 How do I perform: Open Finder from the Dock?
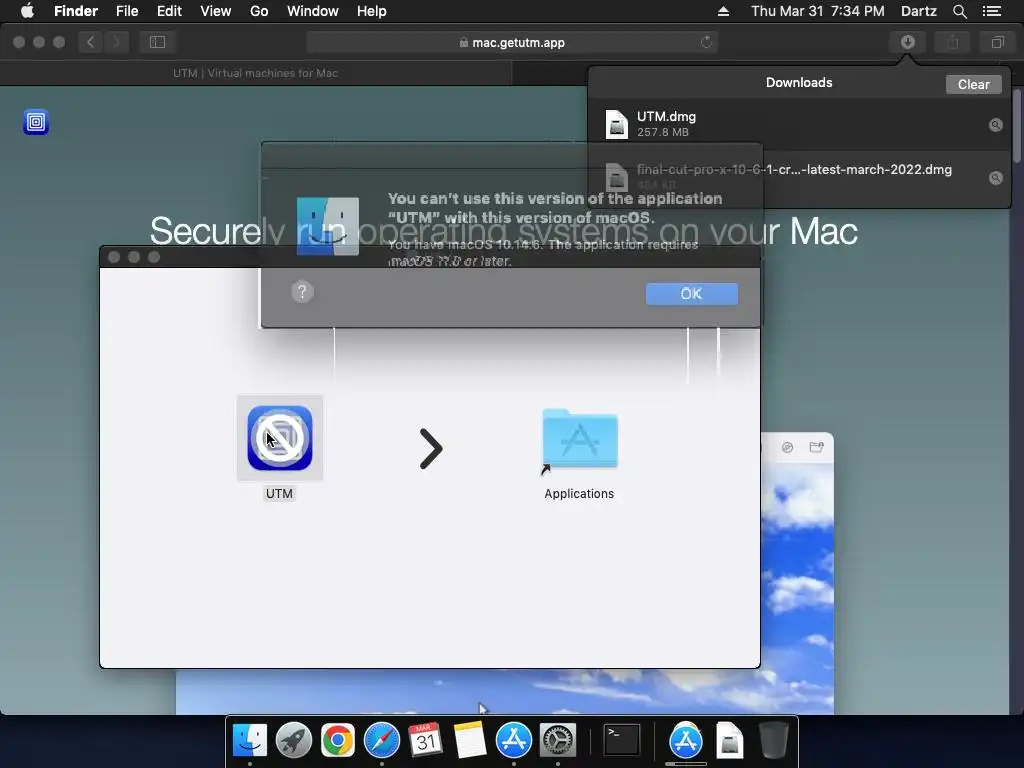[249, 740]
